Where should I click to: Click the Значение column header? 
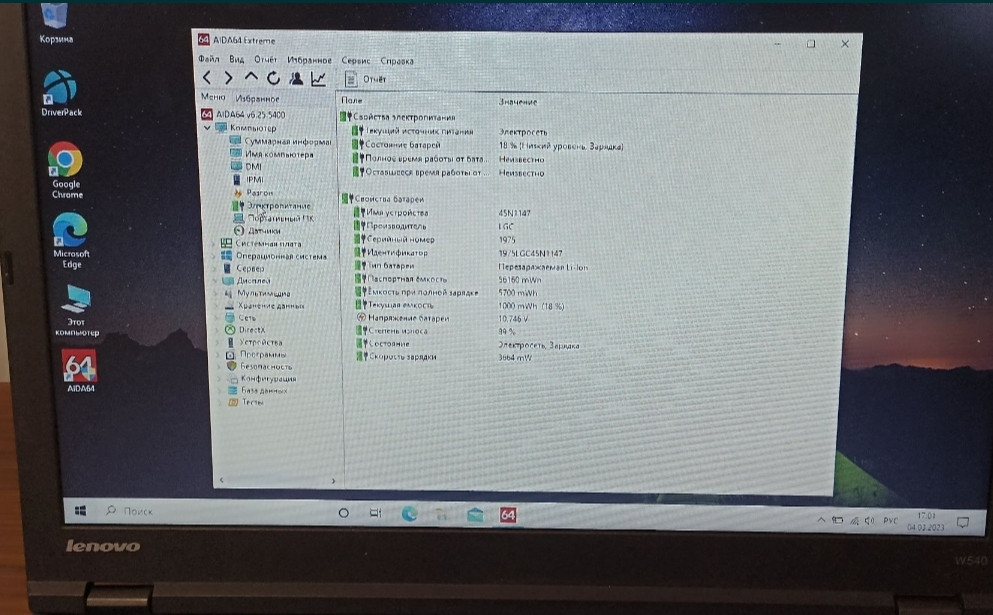click(518, 101)
